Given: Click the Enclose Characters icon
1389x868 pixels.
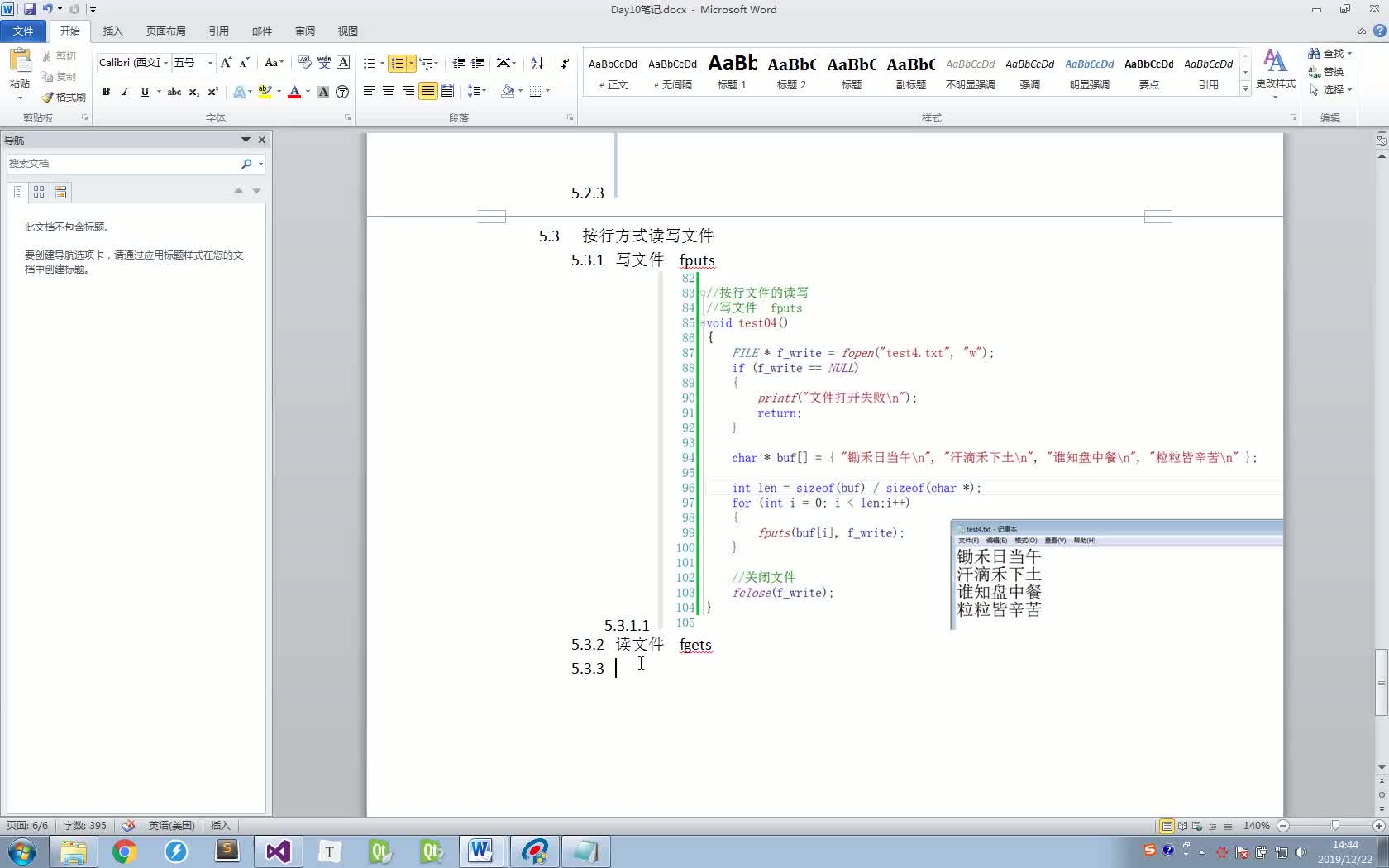Looking at the screenshot, I should point(342,92).
